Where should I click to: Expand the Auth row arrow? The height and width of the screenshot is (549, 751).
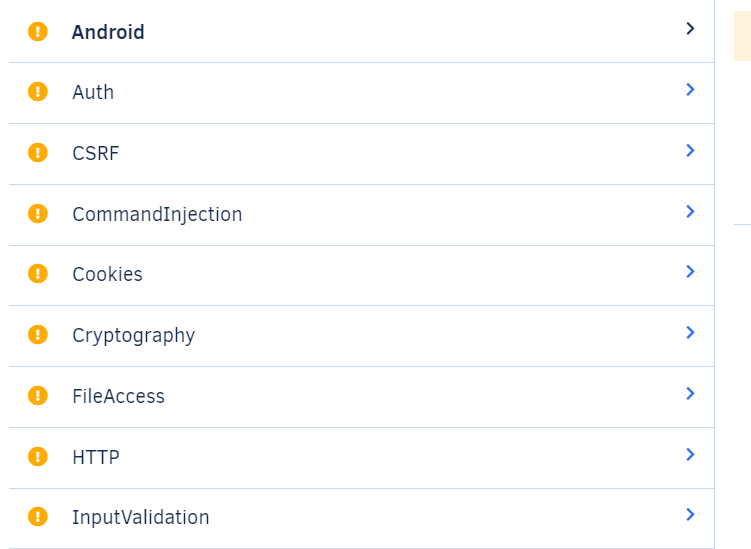click(x=690, y=90)
